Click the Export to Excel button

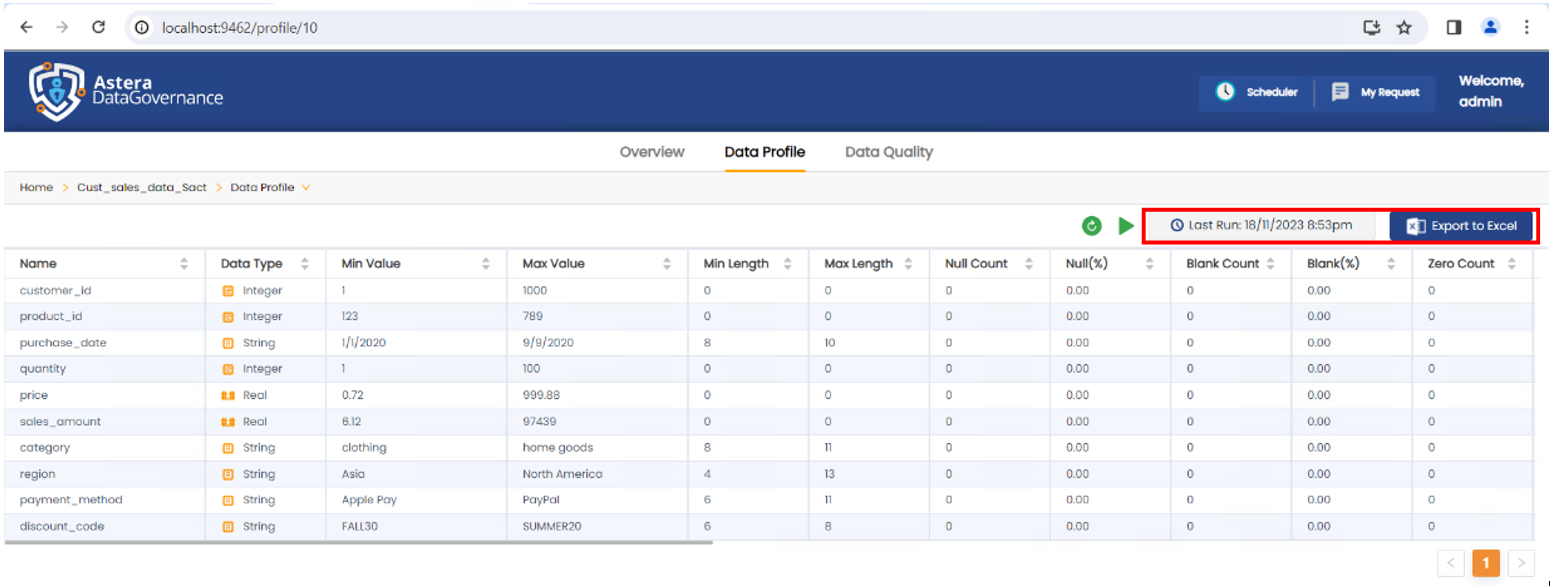[1461, 226]
